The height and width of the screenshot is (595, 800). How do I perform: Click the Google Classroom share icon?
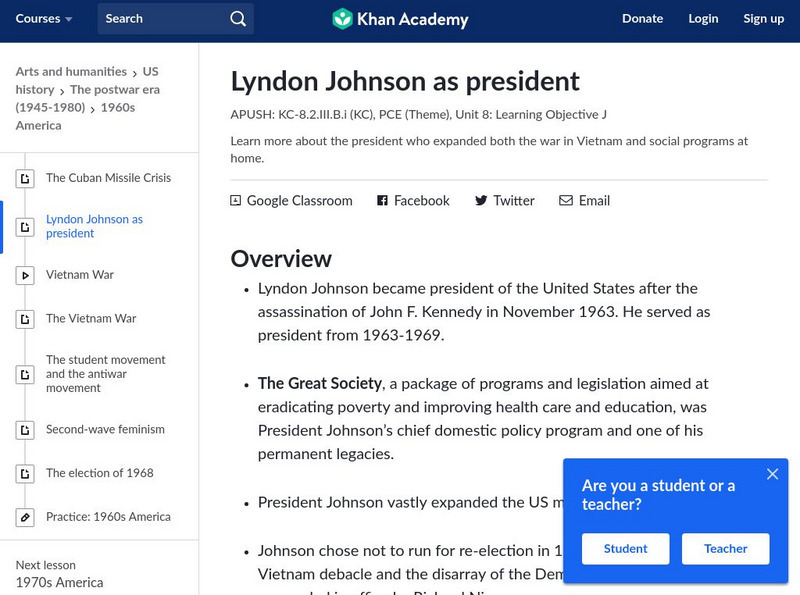[x=235, y=201]
